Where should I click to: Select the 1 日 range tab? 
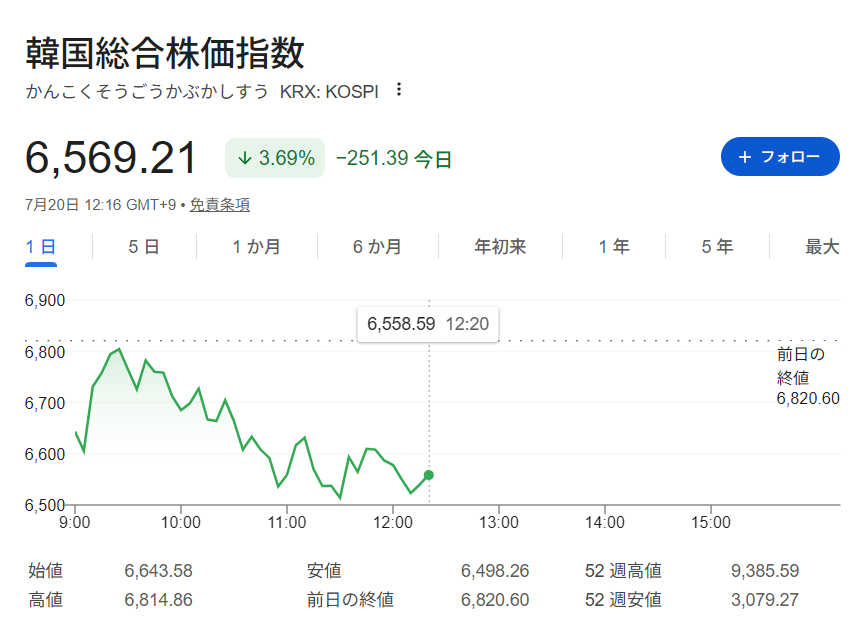click(x=41, y=247)
